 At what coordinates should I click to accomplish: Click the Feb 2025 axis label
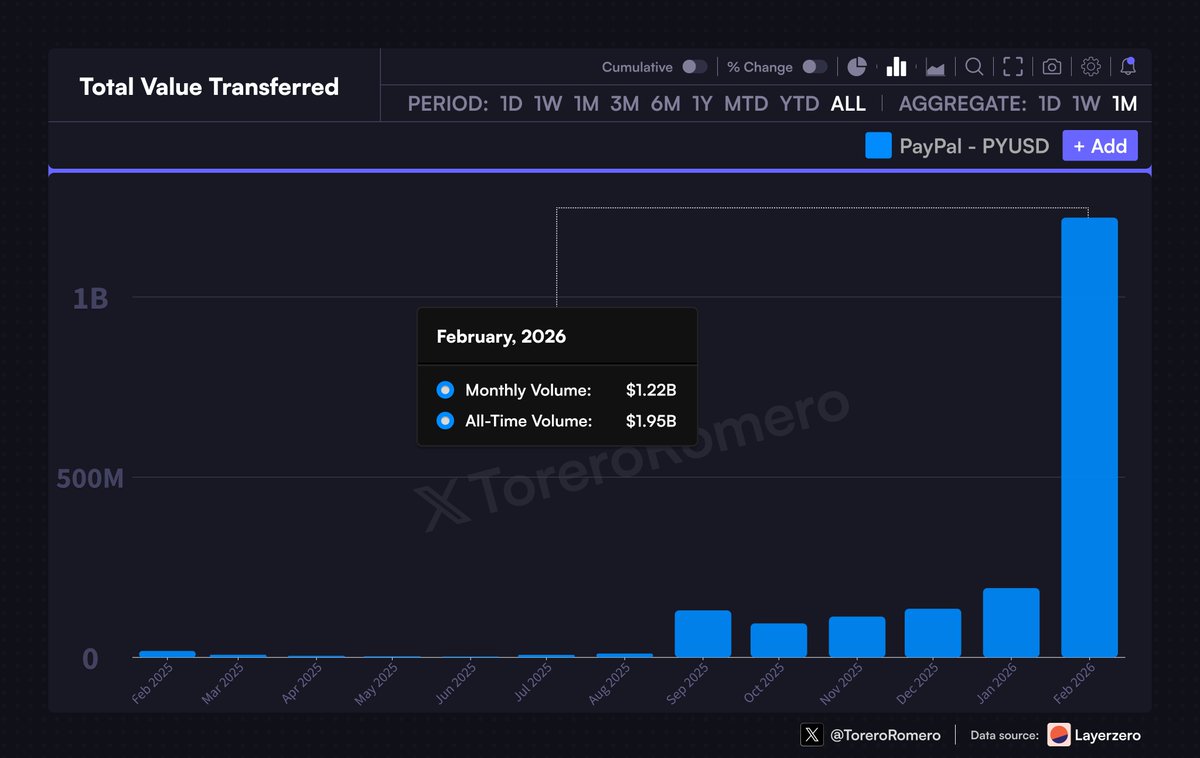[x=152, y=684]
